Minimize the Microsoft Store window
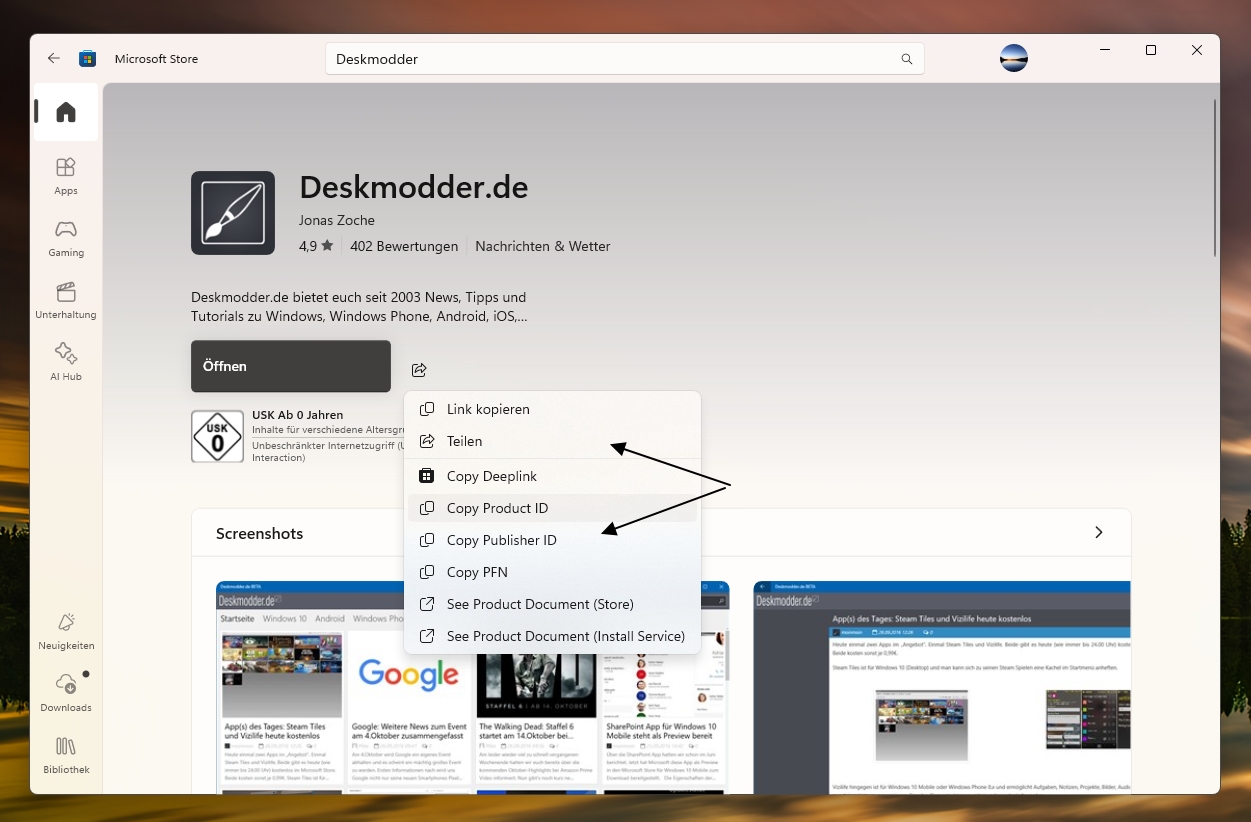 [x=1105, y=50]
